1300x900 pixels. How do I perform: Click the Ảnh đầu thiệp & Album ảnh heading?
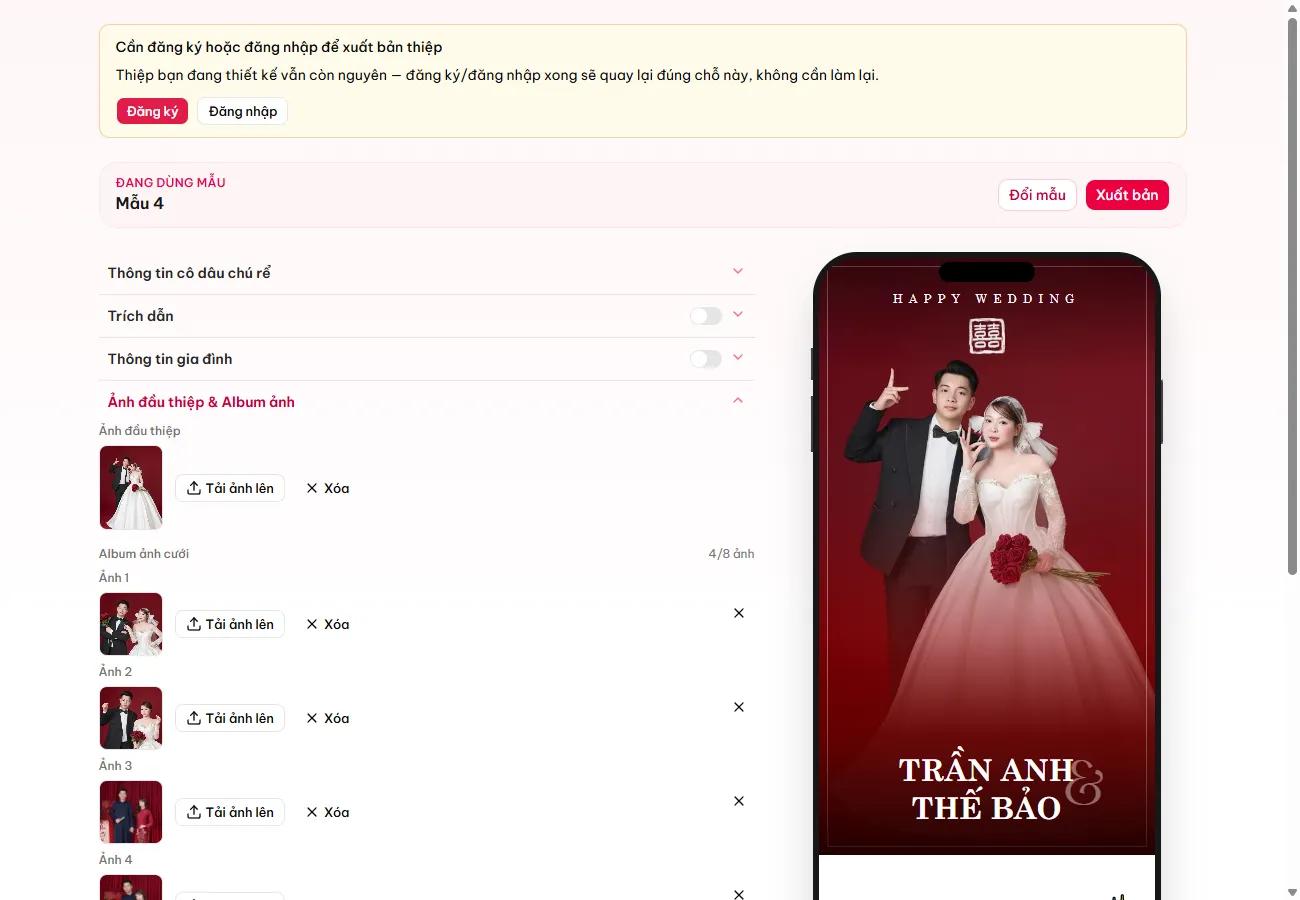click(201, 402)
